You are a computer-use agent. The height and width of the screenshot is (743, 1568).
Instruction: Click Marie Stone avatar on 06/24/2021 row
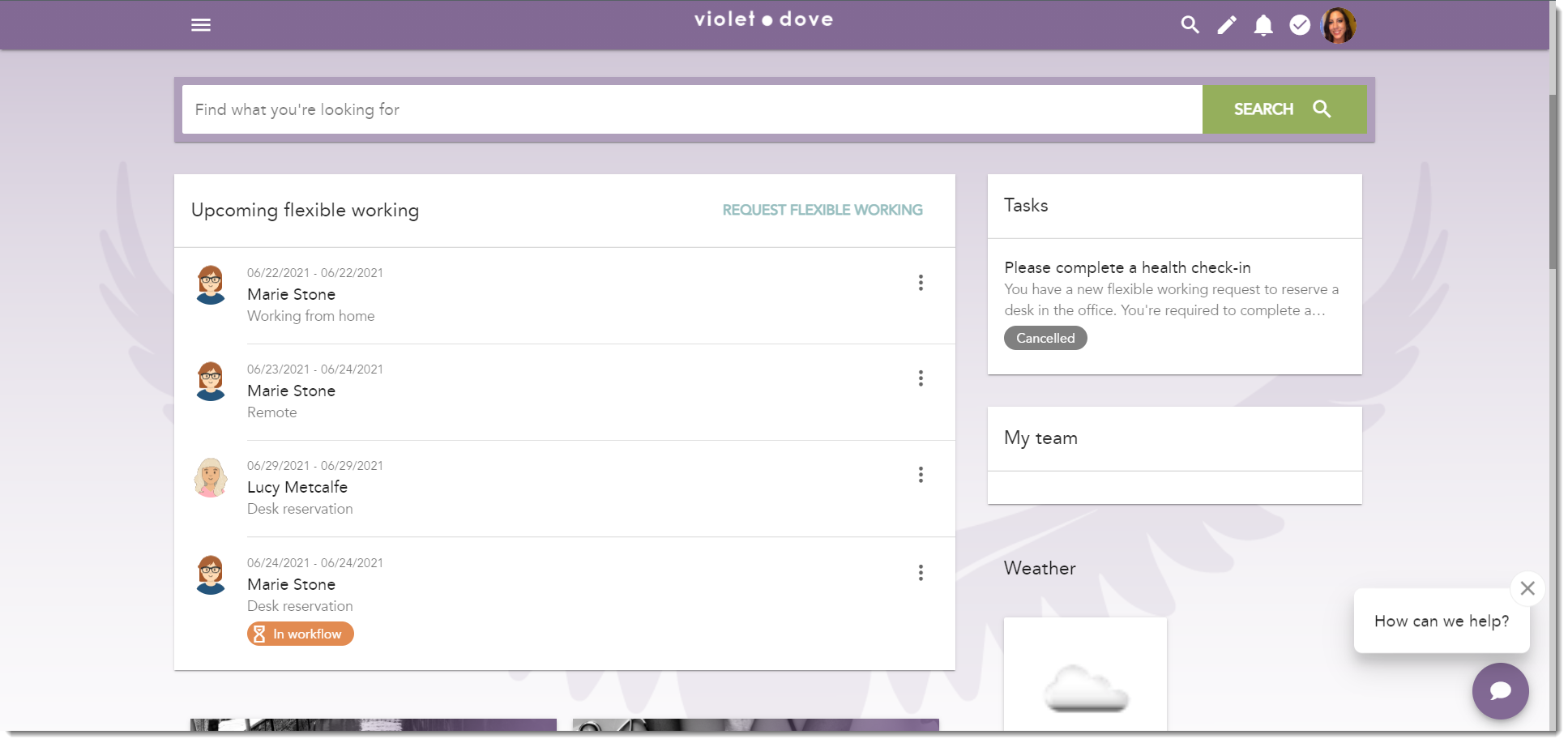coord(211,575)
